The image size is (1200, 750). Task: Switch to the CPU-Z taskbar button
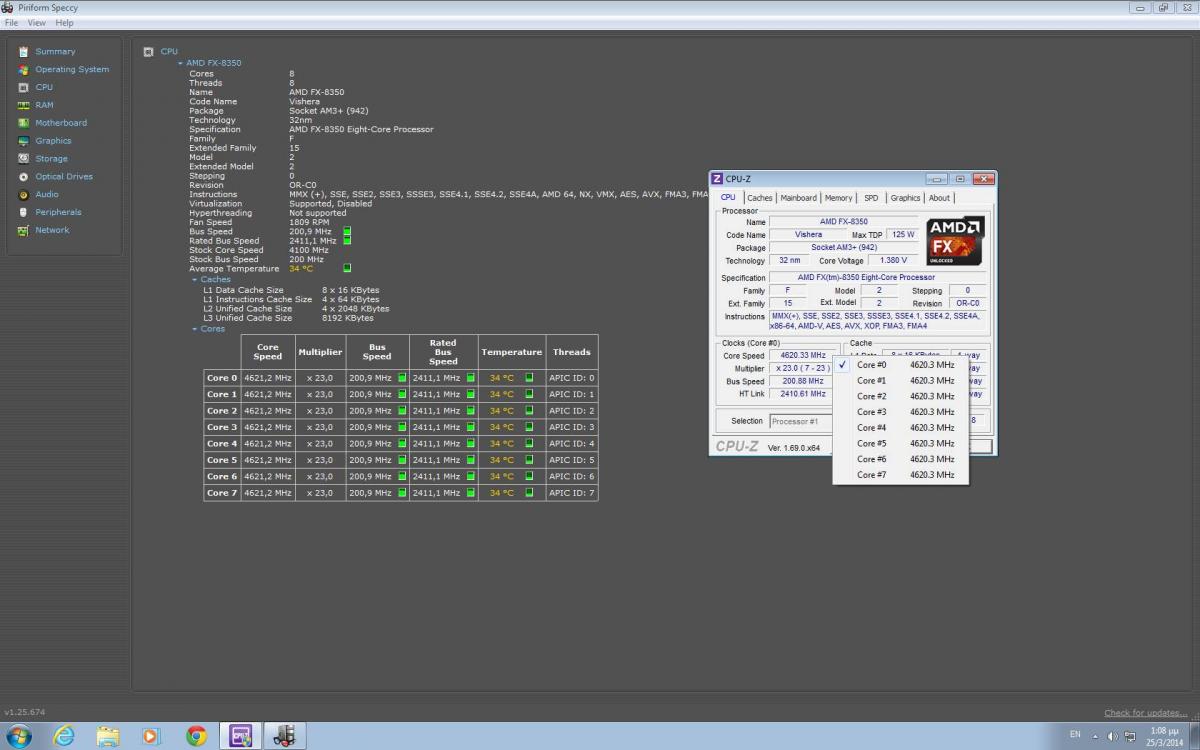(241, 736)
